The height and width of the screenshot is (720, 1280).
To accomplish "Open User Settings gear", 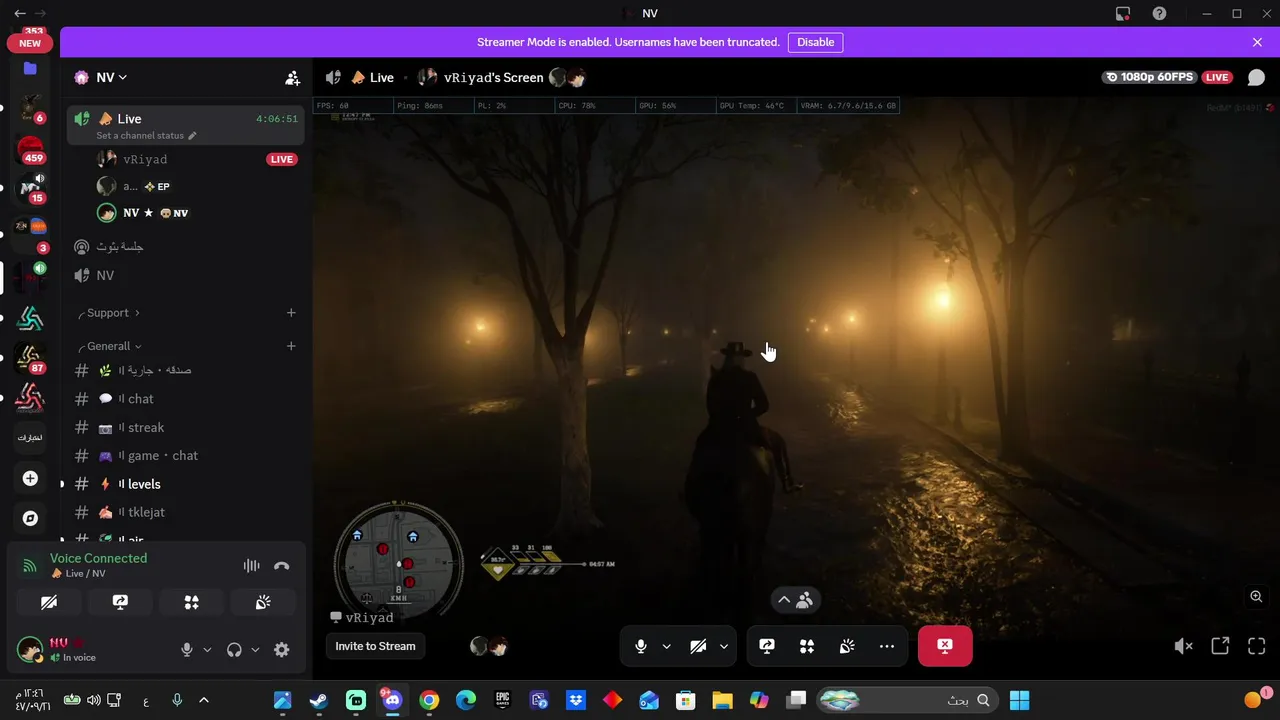I will pos(282,650).
